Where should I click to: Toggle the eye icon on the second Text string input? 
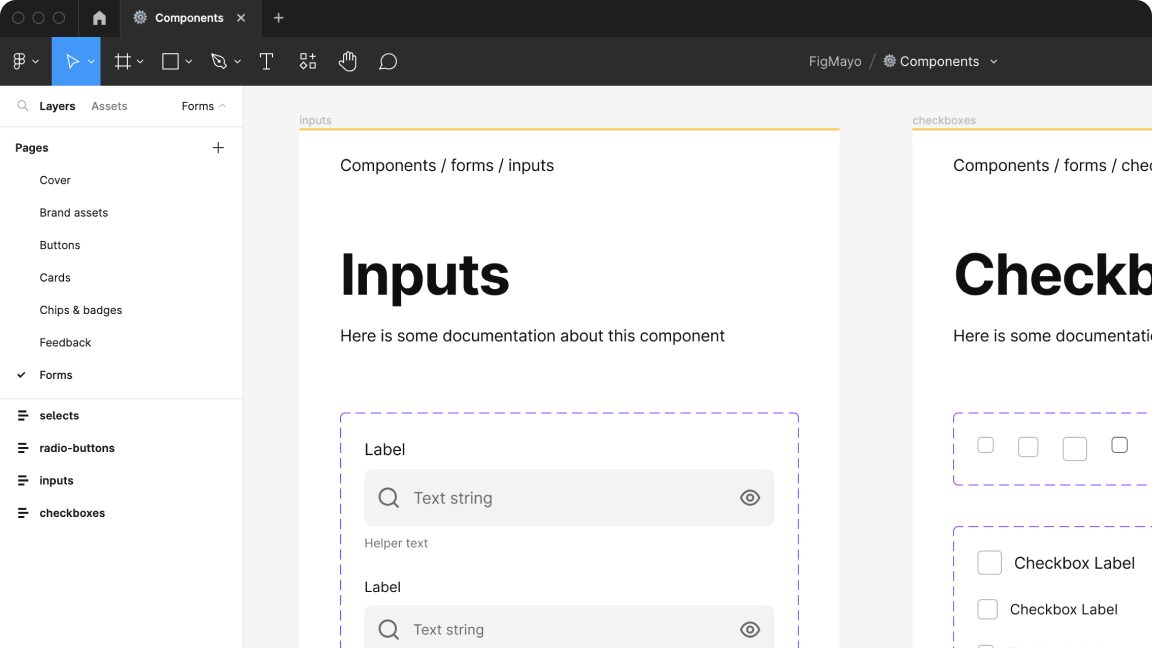point(750,629)
